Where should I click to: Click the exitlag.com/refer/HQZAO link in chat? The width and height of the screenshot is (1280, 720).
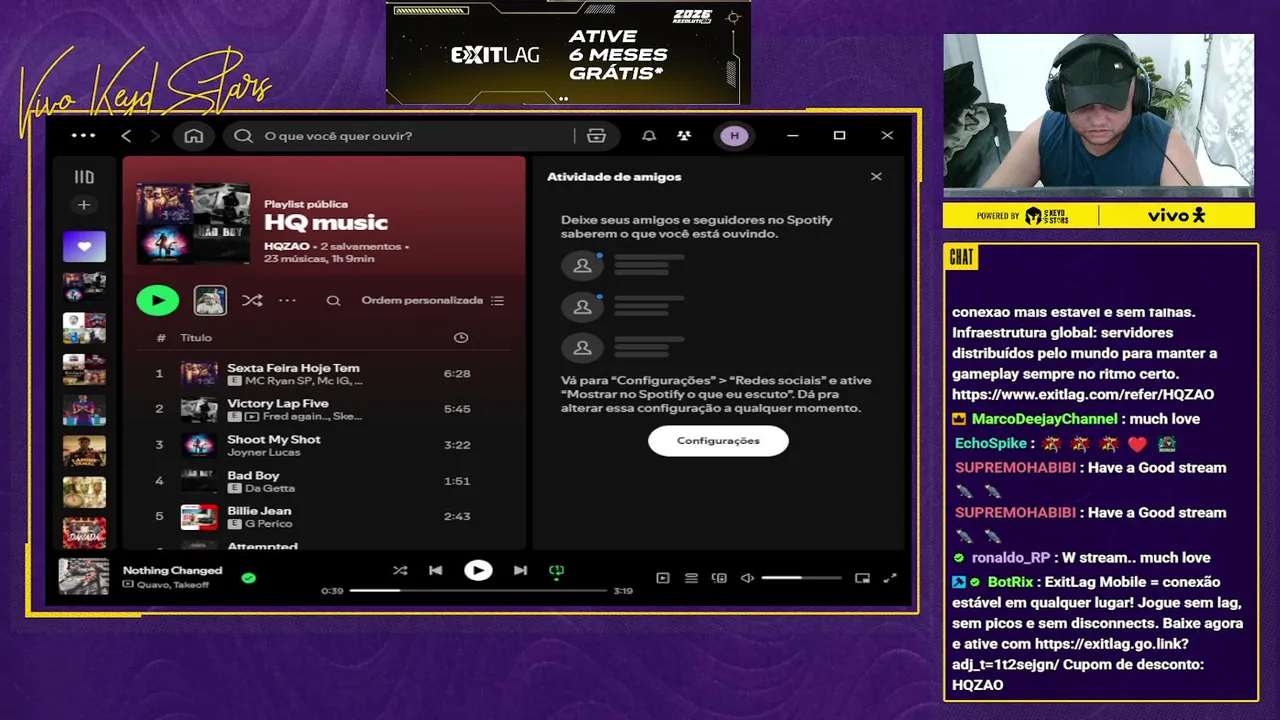click(x=1083, y=395)
